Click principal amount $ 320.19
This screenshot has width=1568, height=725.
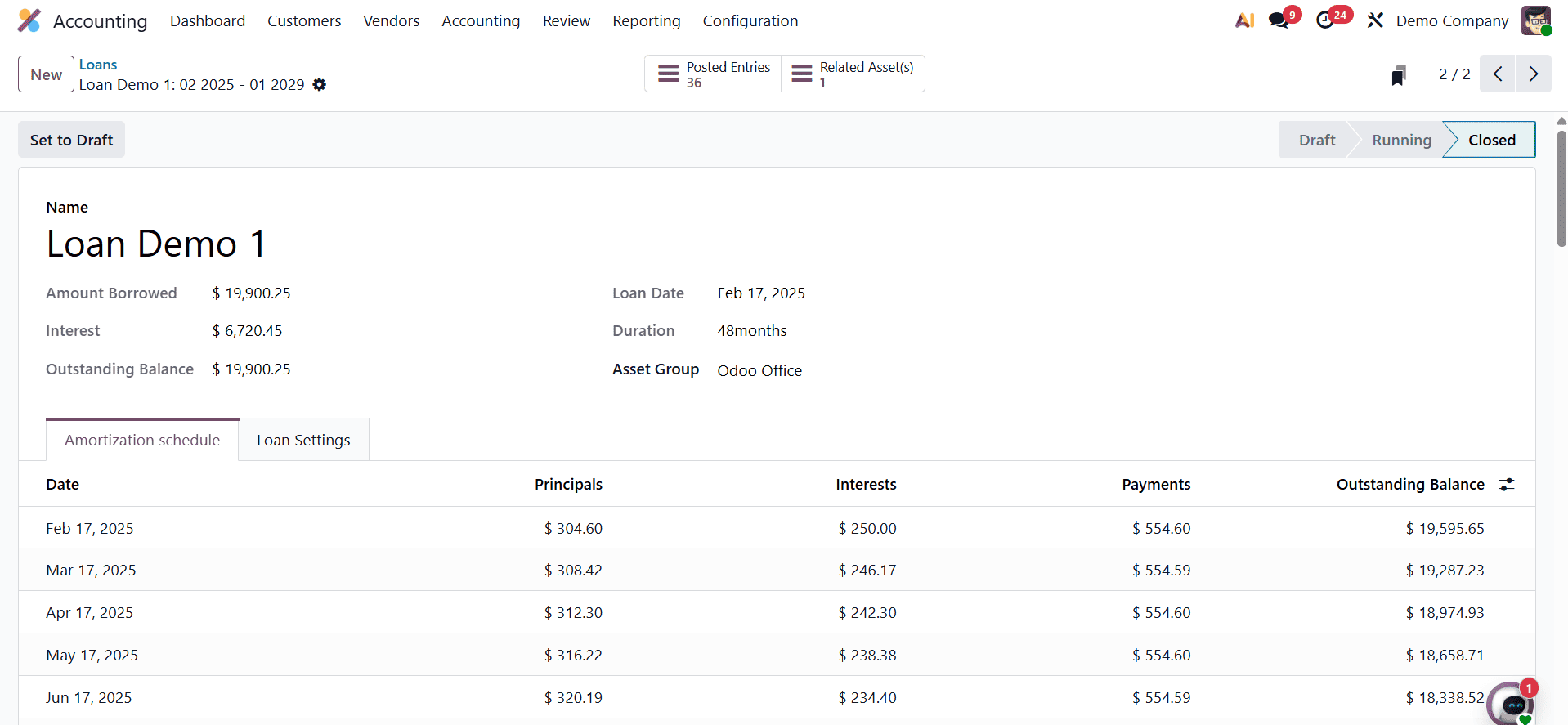tap(573, 698)
